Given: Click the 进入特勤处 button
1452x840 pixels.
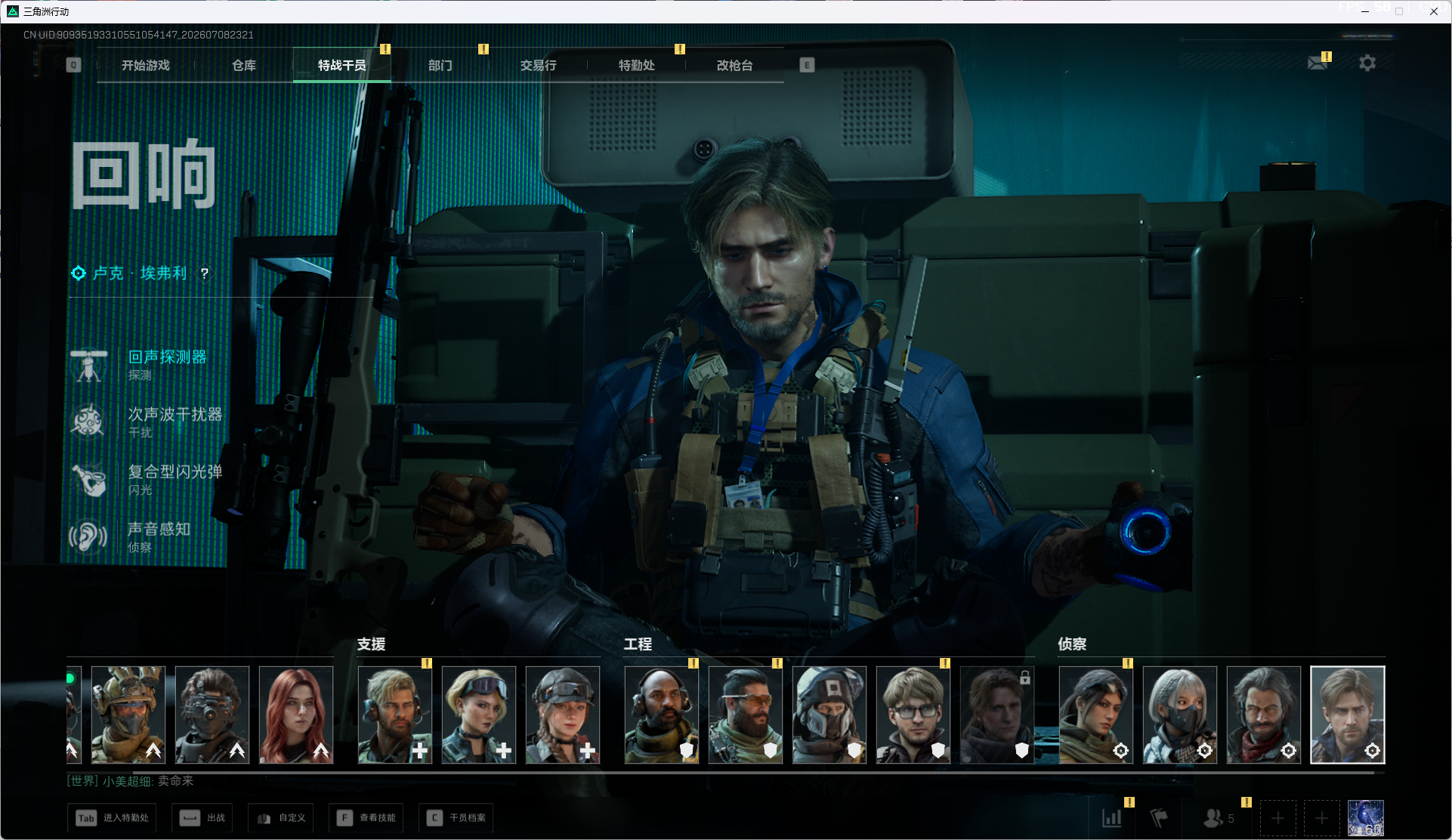Looking at the screenshot, I should [x=113, y=818].
